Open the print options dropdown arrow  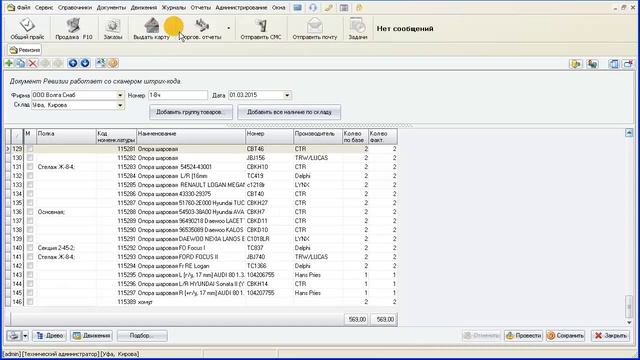point(25,336)
